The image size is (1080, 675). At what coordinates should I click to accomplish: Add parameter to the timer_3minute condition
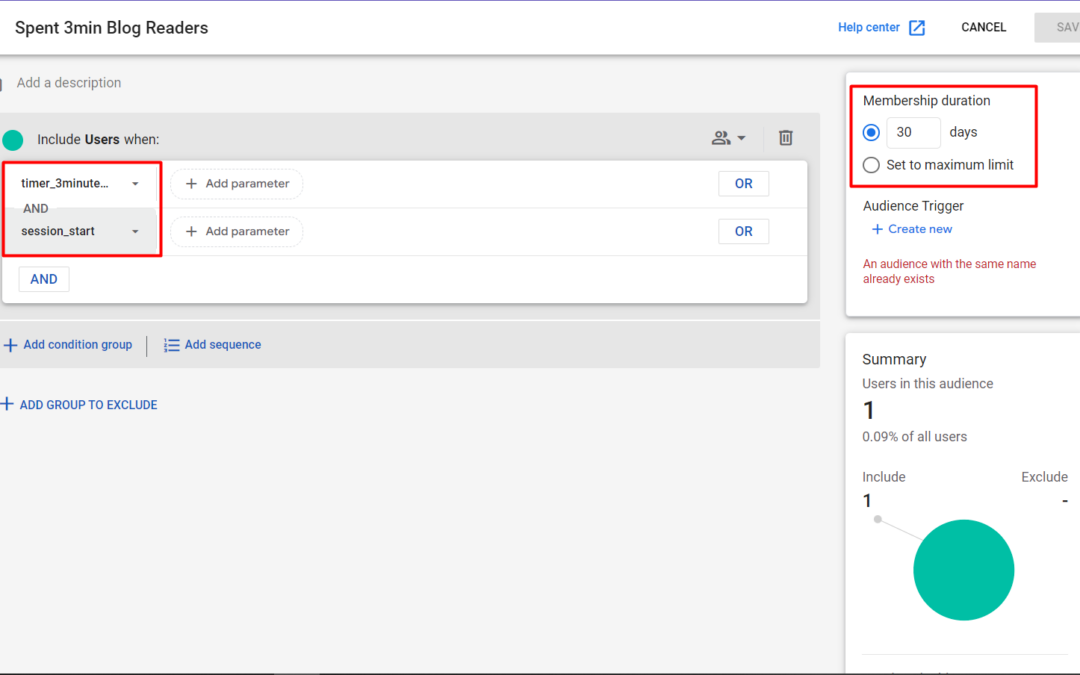point(236,184)
